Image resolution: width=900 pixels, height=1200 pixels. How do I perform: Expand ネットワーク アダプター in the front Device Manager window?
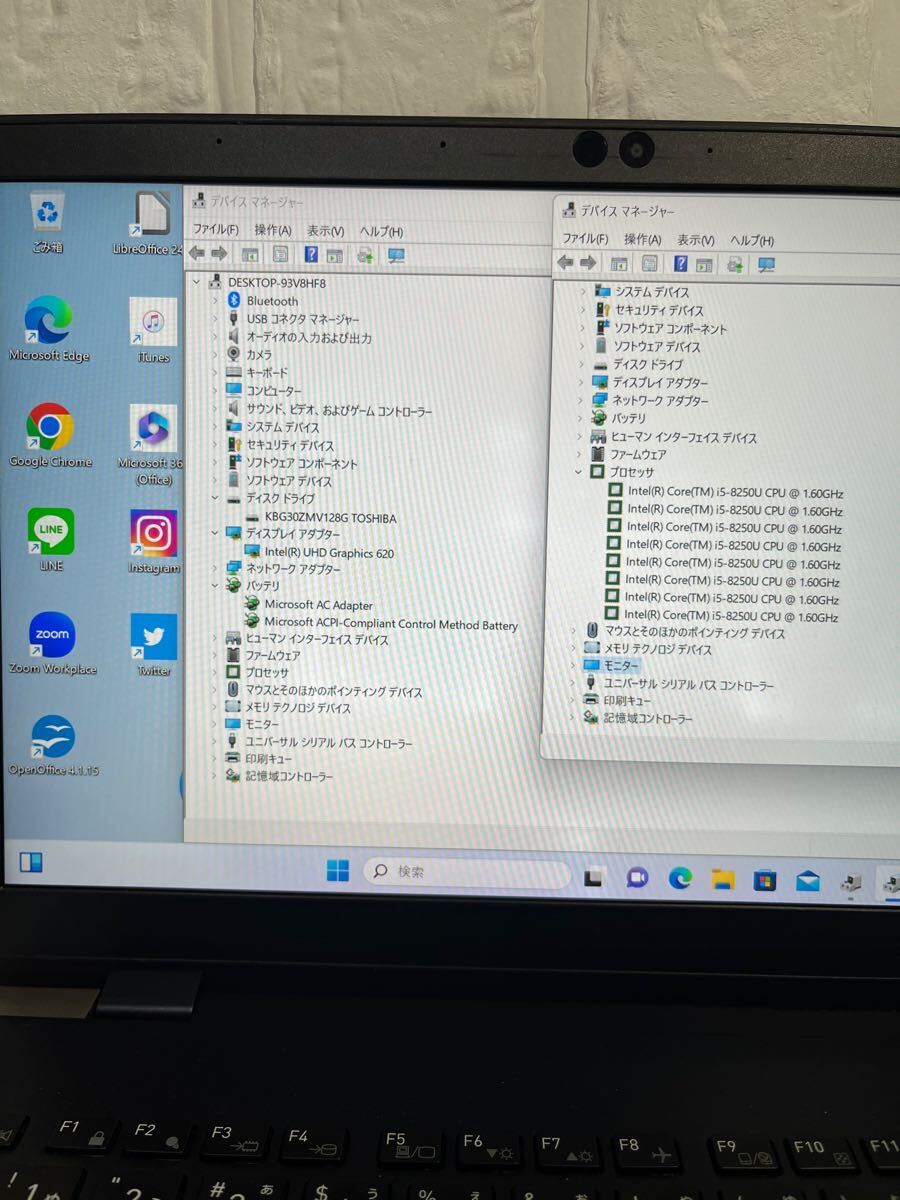point(580,401)
